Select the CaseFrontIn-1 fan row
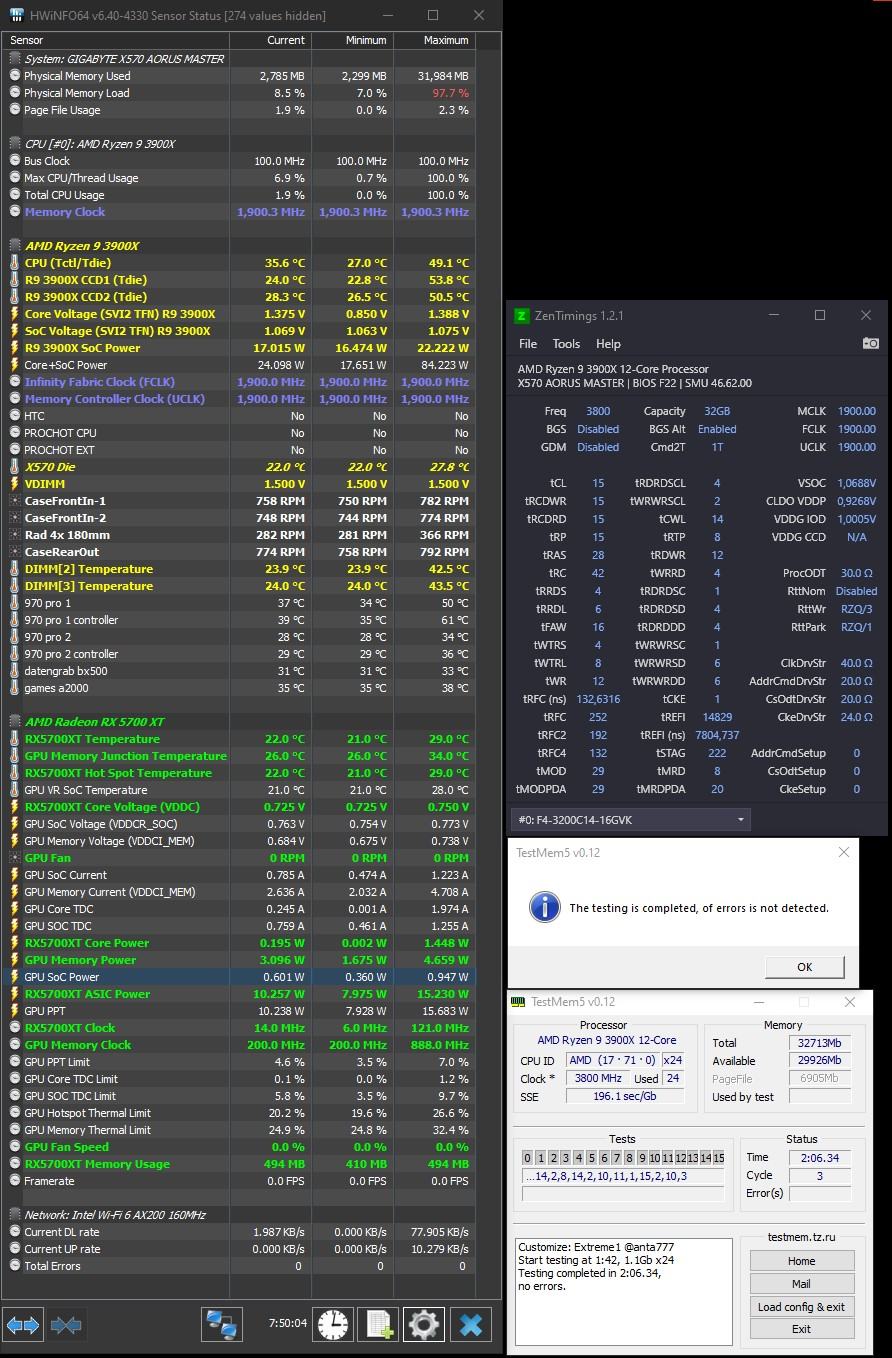Viewport: 892px width, 1358px height. click(238, 501)
